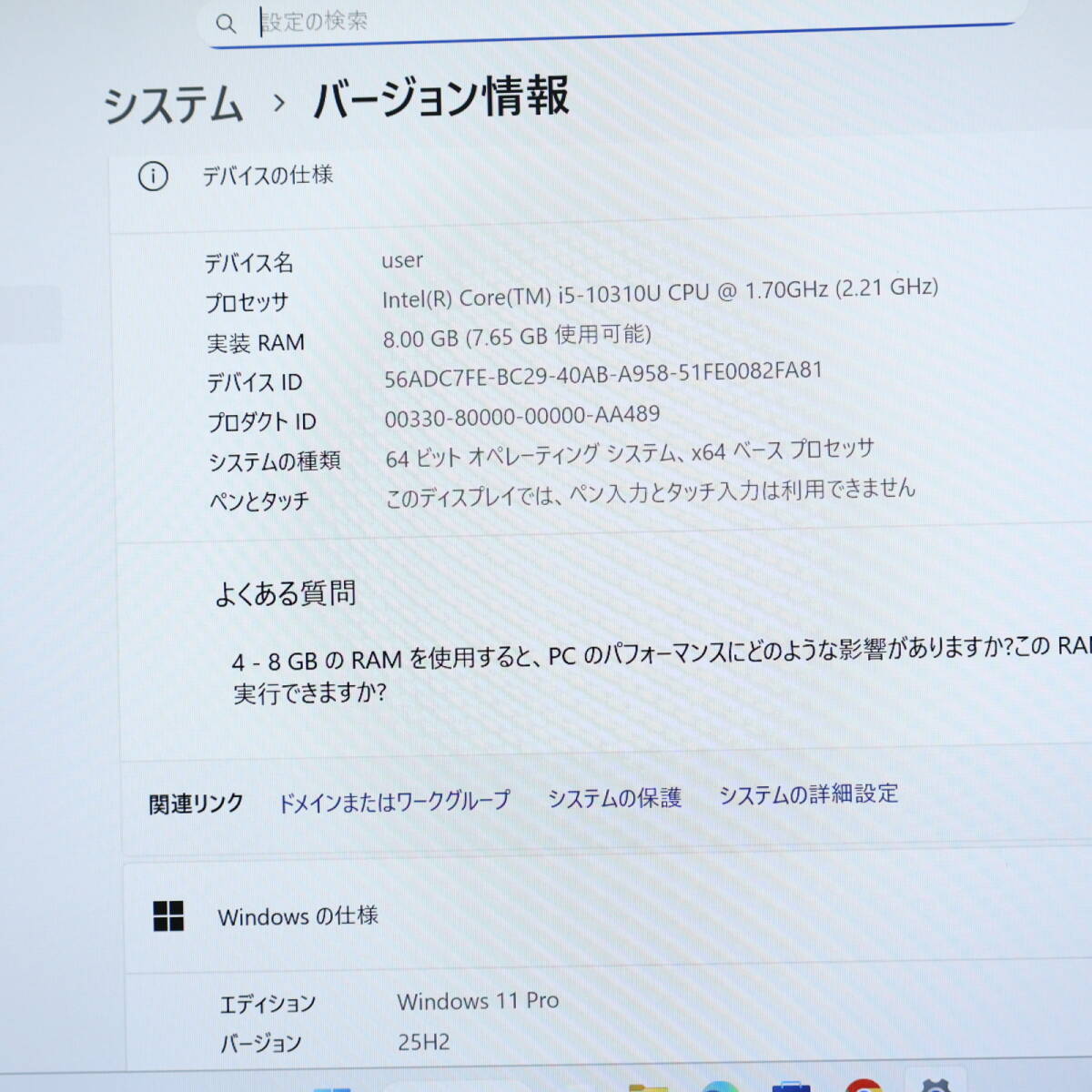Open Google Chrome from the taskbar
Screen dimensions: 1092x1092
point(862,1085)
